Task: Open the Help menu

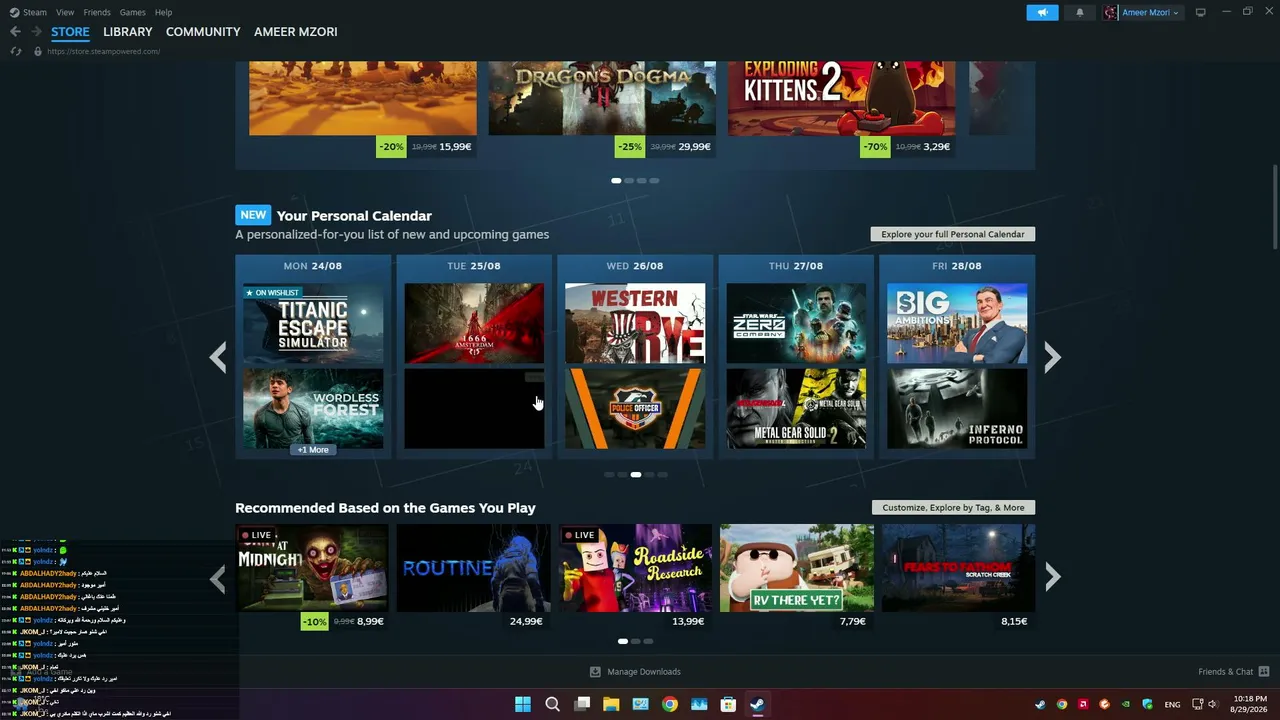Action: click(x=164, y=12)
